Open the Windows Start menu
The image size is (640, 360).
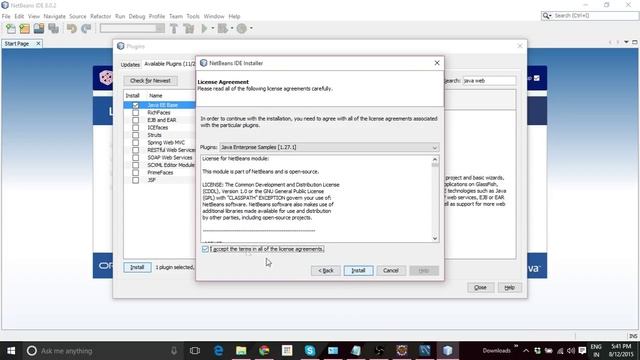pyautogui.click(x=11, y=351)
